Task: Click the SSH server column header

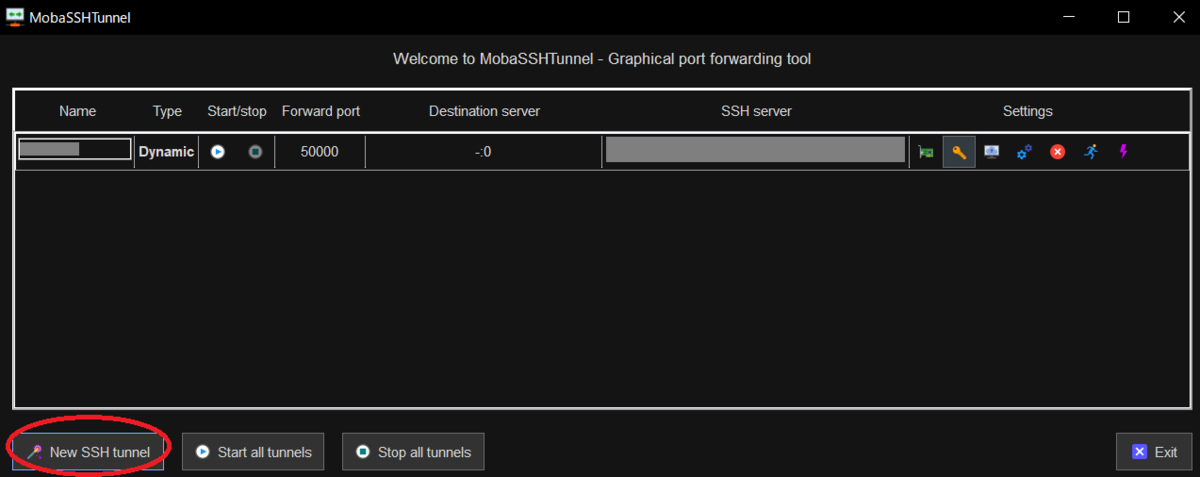Action: (x=756, y=111)
